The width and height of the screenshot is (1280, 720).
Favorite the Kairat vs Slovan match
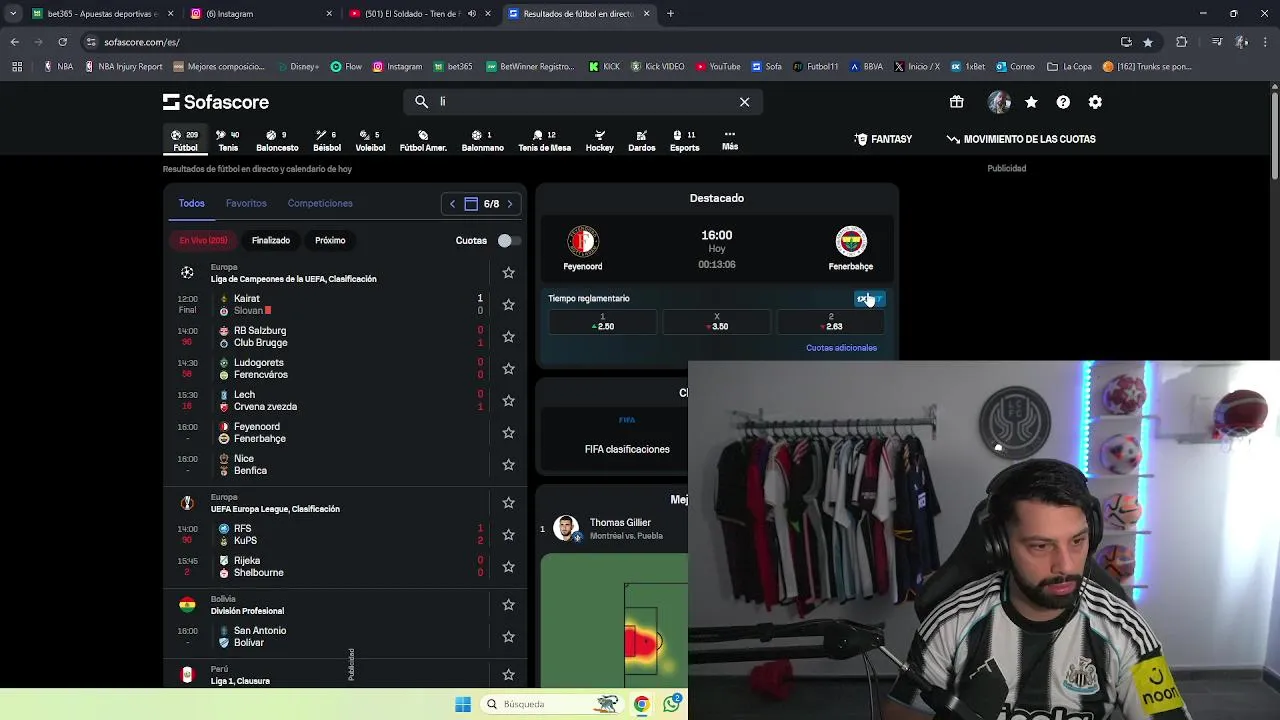point(508,304)
